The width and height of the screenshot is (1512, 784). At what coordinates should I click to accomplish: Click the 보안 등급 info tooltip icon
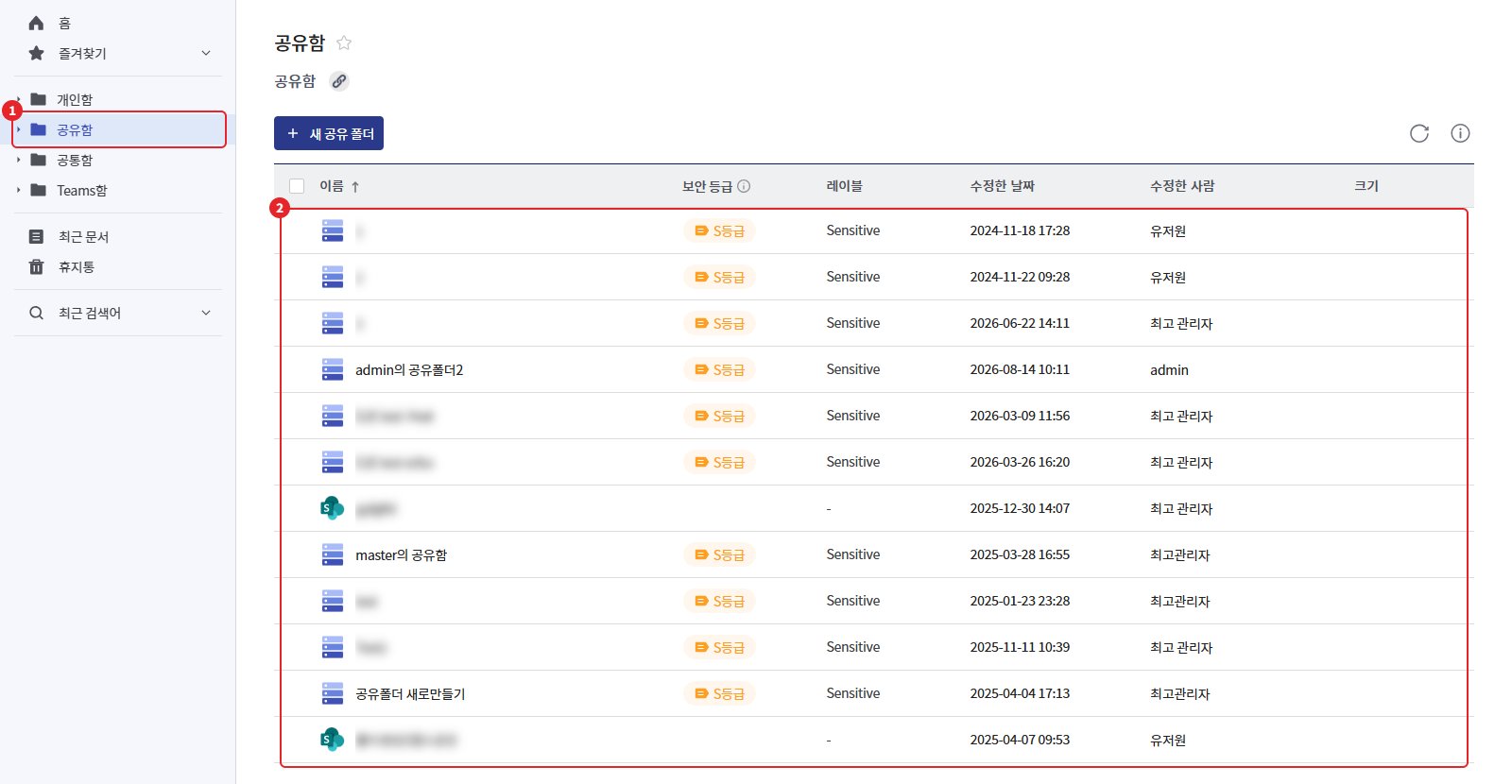[x=744, y=186]
